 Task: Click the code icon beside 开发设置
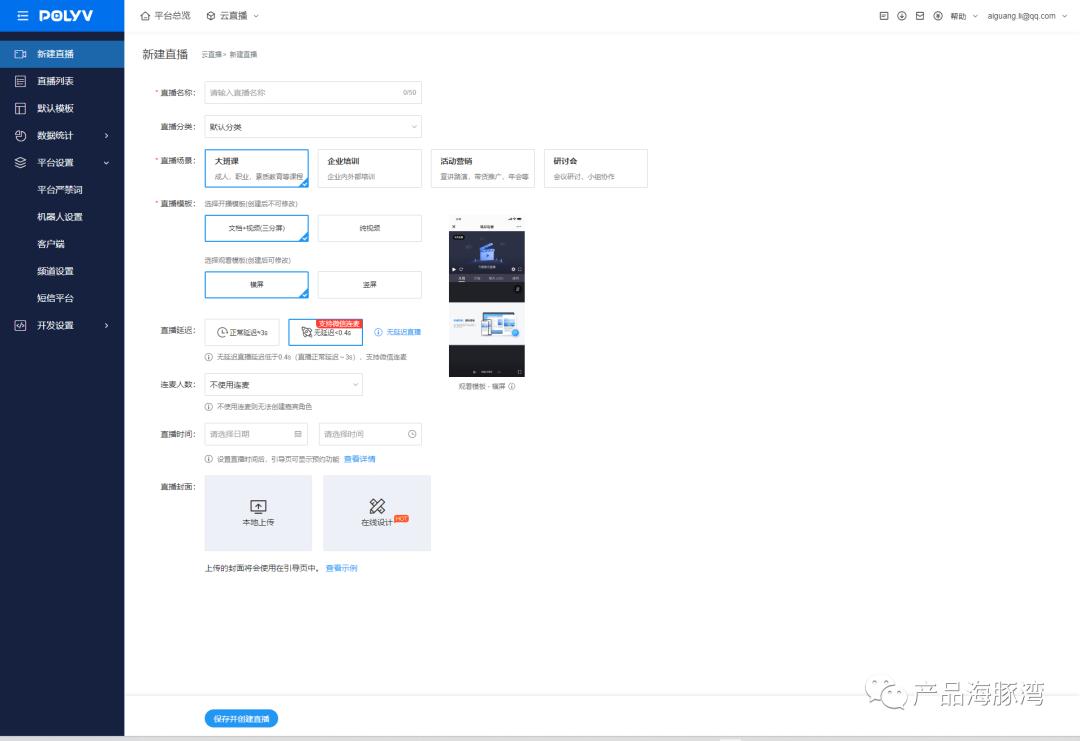[x=21, y=325]
